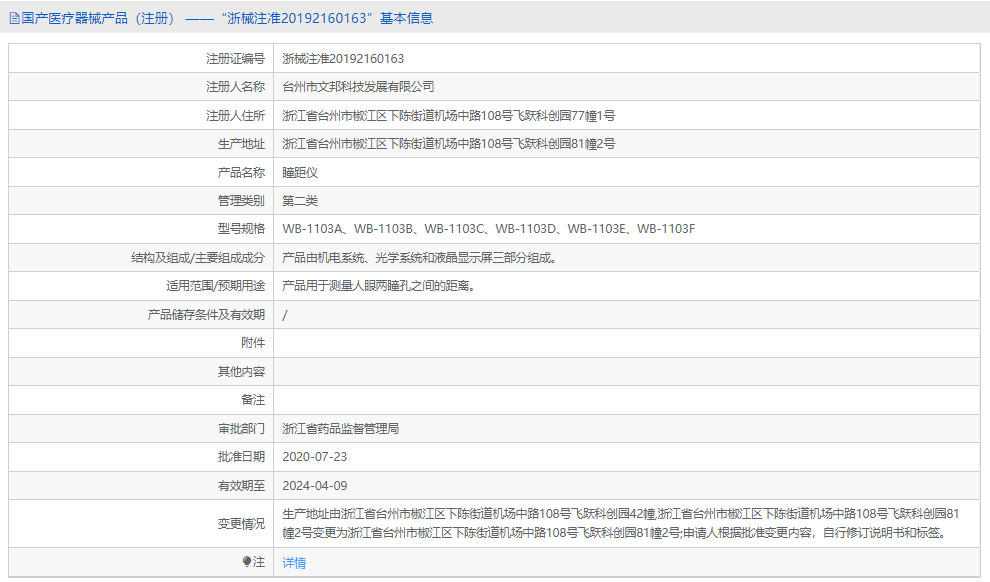Image resolution: width=990 pixels, height=582 pixels.
Task: Click the 生产地址 value ending 创园81幢2号
Action: tap(448, 144)
